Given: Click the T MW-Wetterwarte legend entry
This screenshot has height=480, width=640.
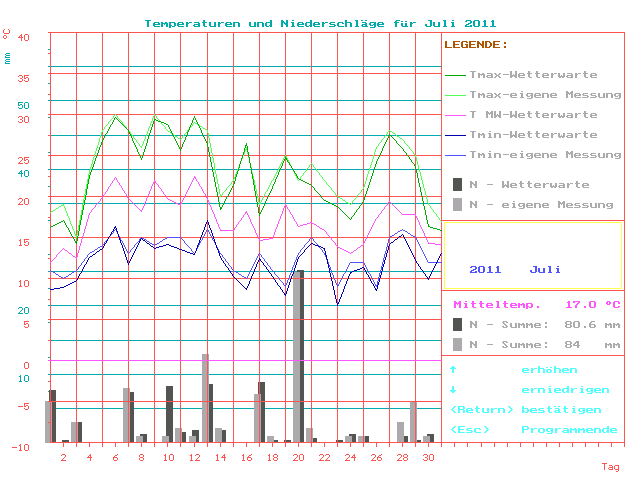Looking at the screenshot, I should [533, 115].
